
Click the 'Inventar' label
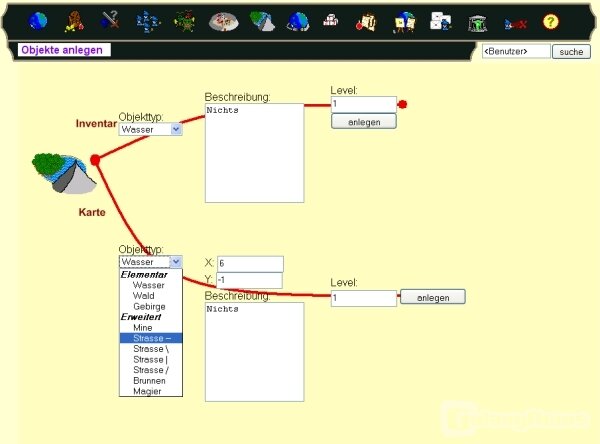(x=96, y=123)
